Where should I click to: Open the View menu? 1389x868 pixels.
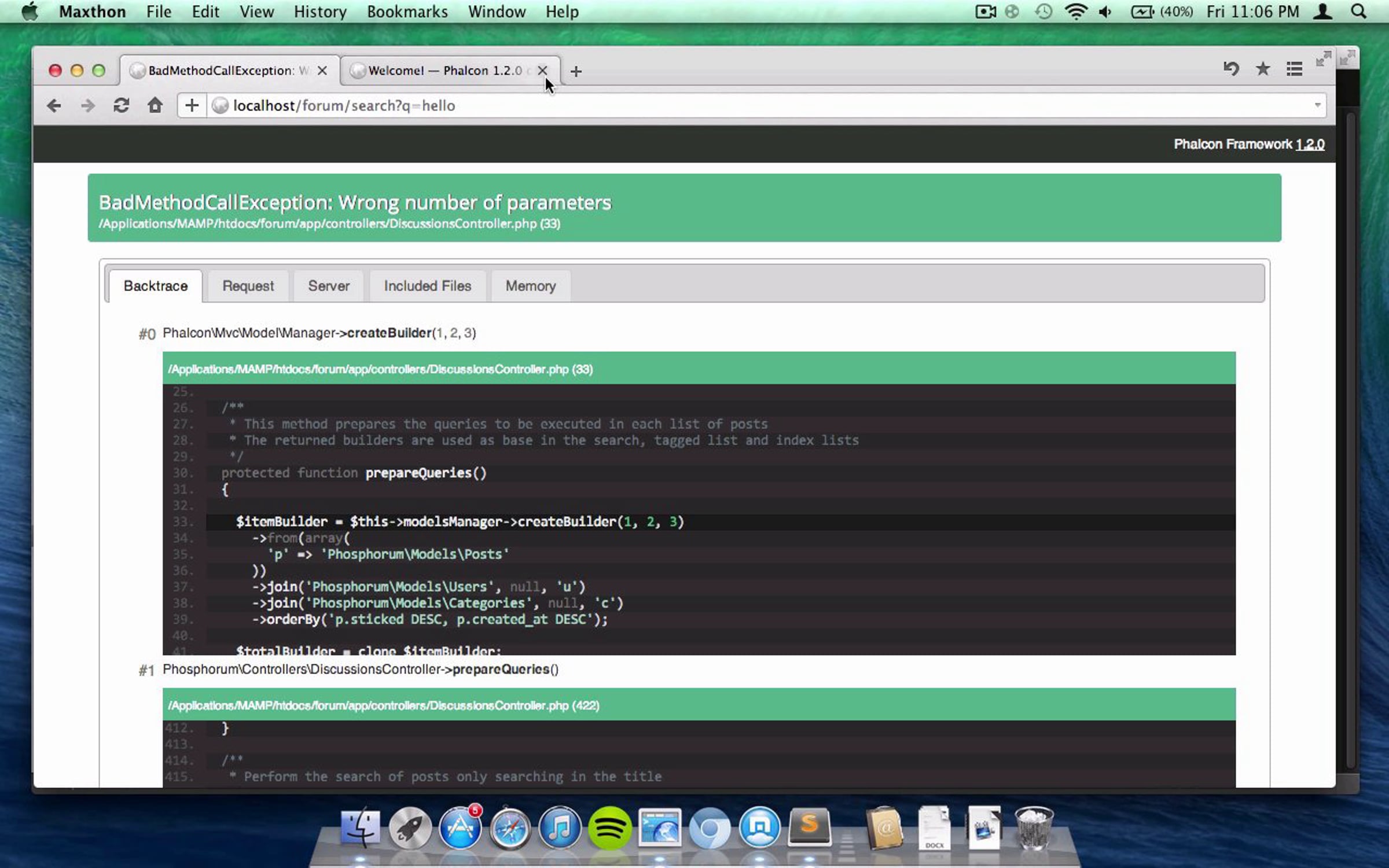click(x=256, y=12)
